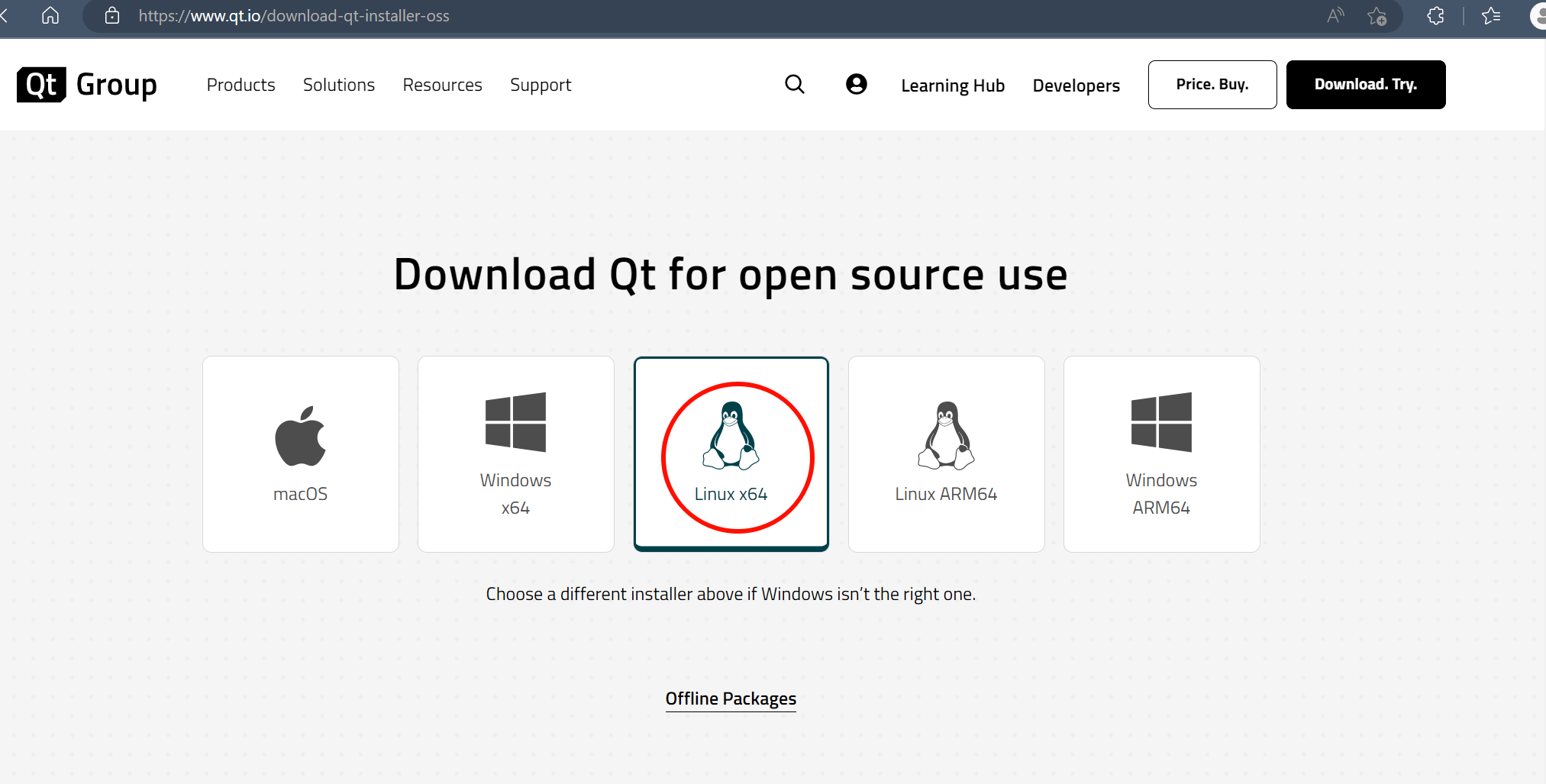Screen dimensions: 1546x784
Task: Click the browser back arrow
Action: pyautogui.click(x=4, y=15)
